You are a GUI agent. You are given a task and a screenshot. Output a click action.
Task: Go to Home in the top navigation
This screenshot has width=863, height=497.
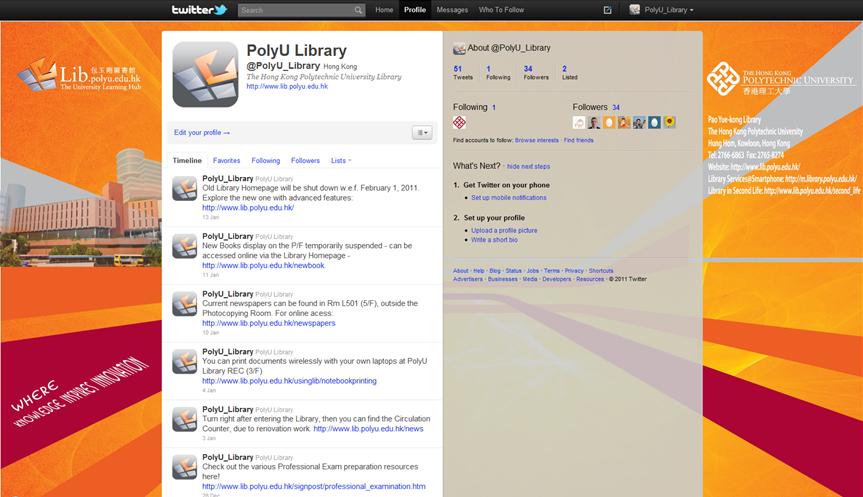tap(384, 10)
